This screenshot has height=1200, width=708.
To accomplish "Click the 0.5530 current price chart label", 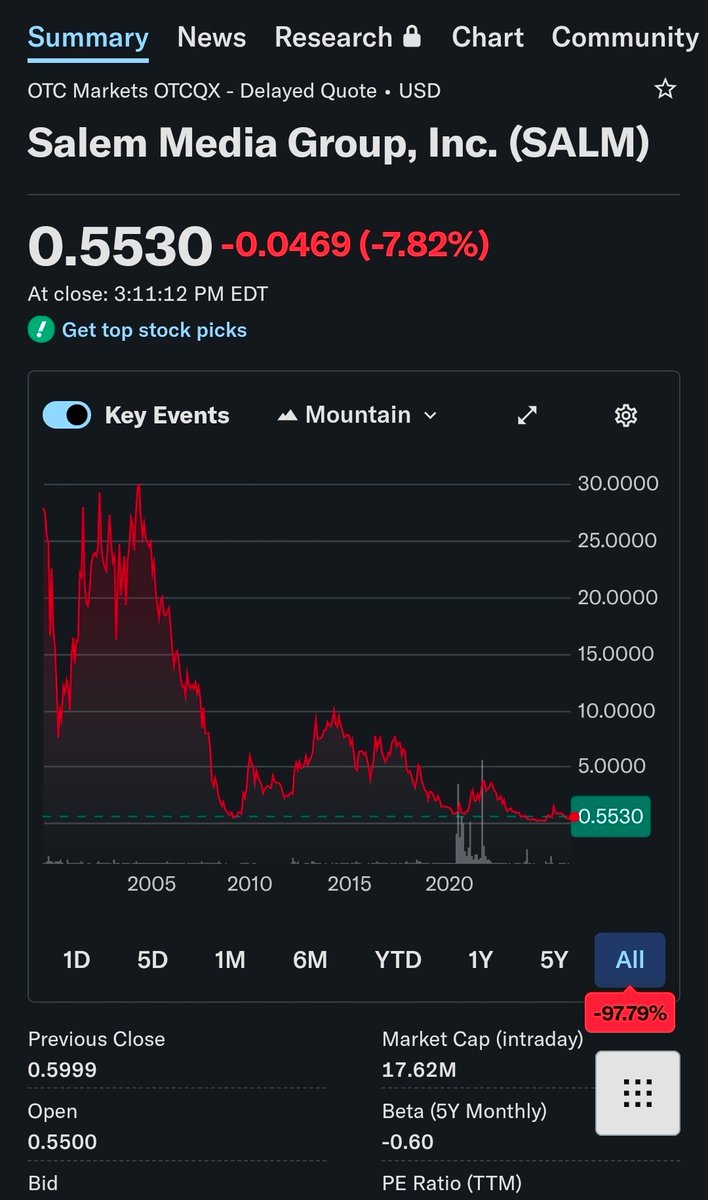I will [x=611, y=817].
